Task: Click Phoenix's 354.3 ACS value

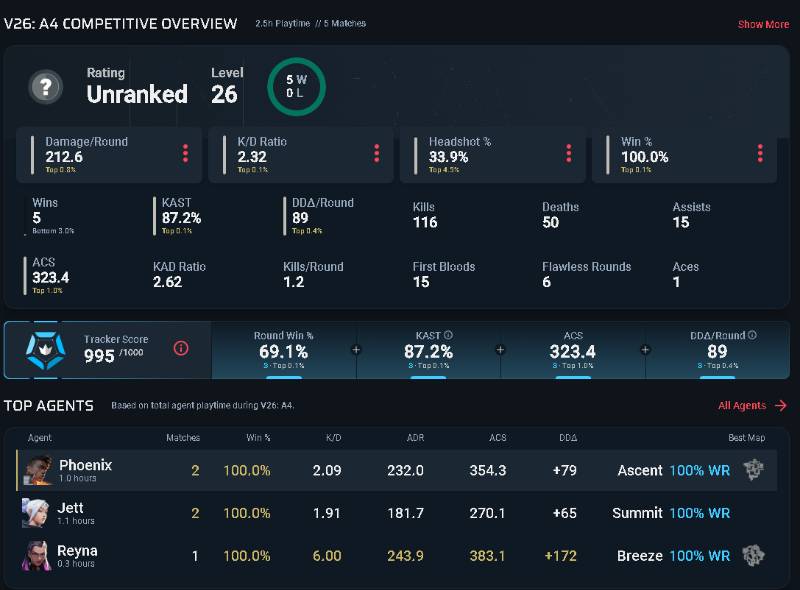Action: click(x=488, y=470)
